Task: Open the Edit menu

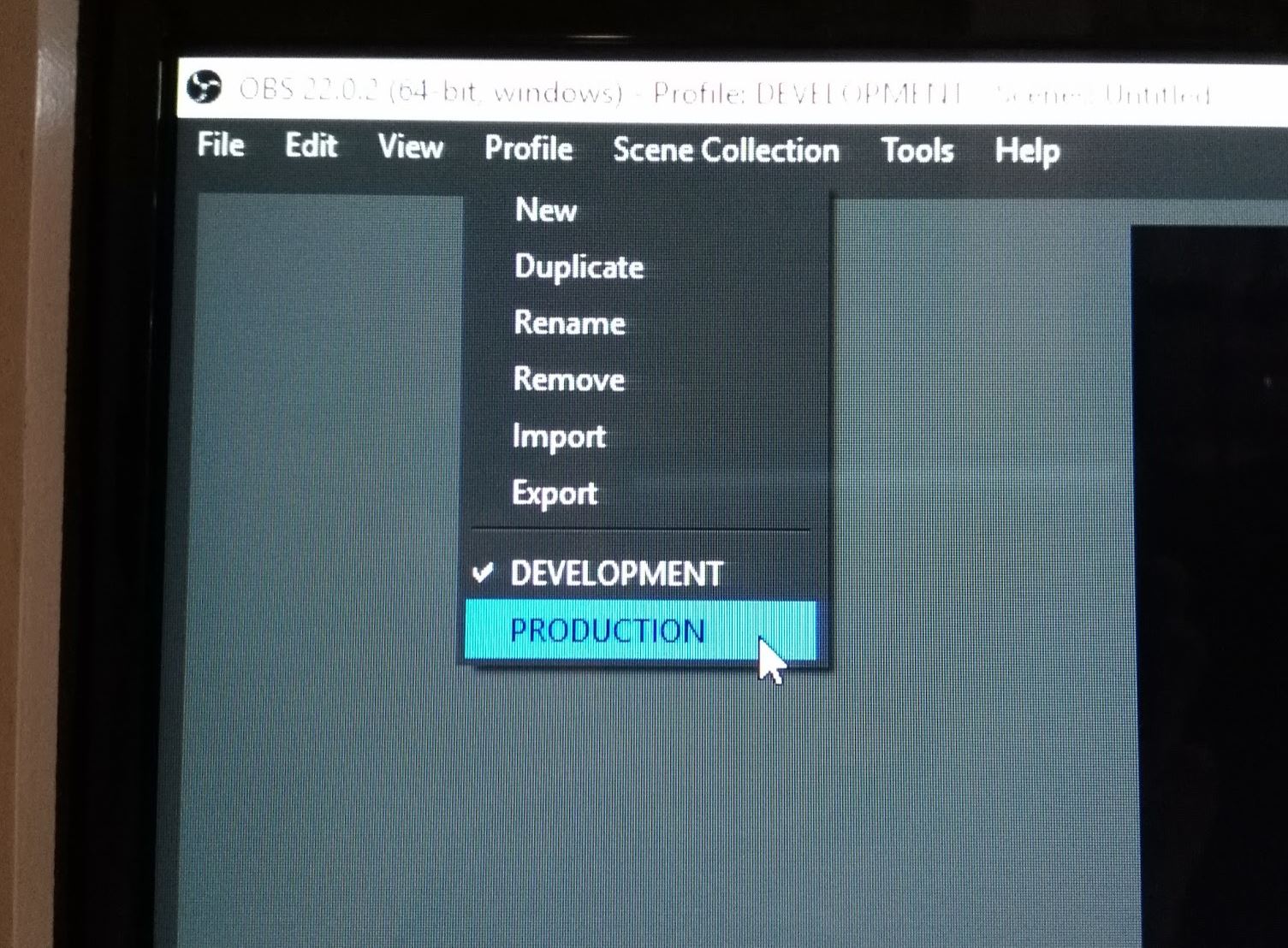Action: point(311,146)
